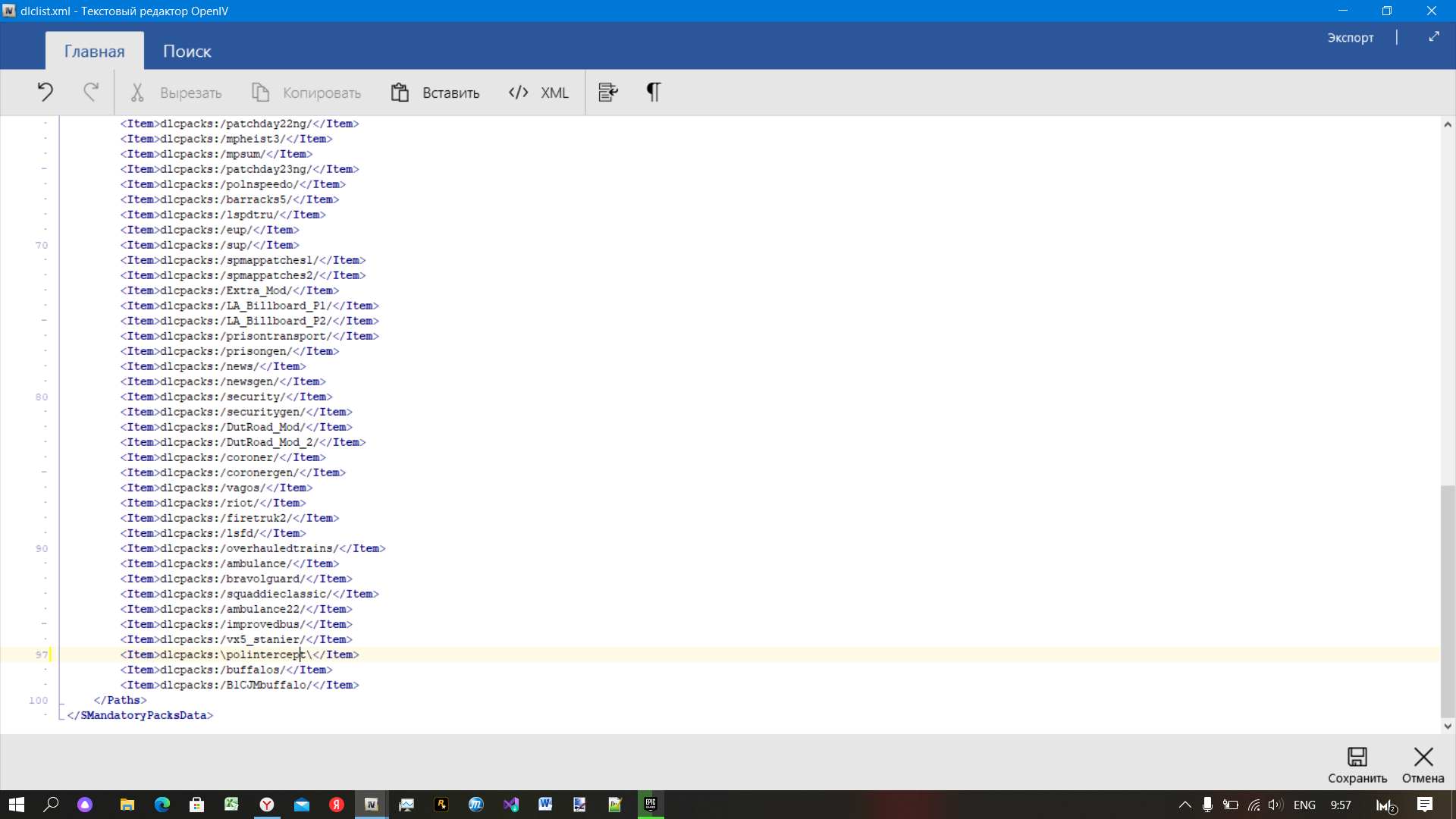Place cursor in polintercept line text
Screen dimensions: 1456x819
(265, 654)
